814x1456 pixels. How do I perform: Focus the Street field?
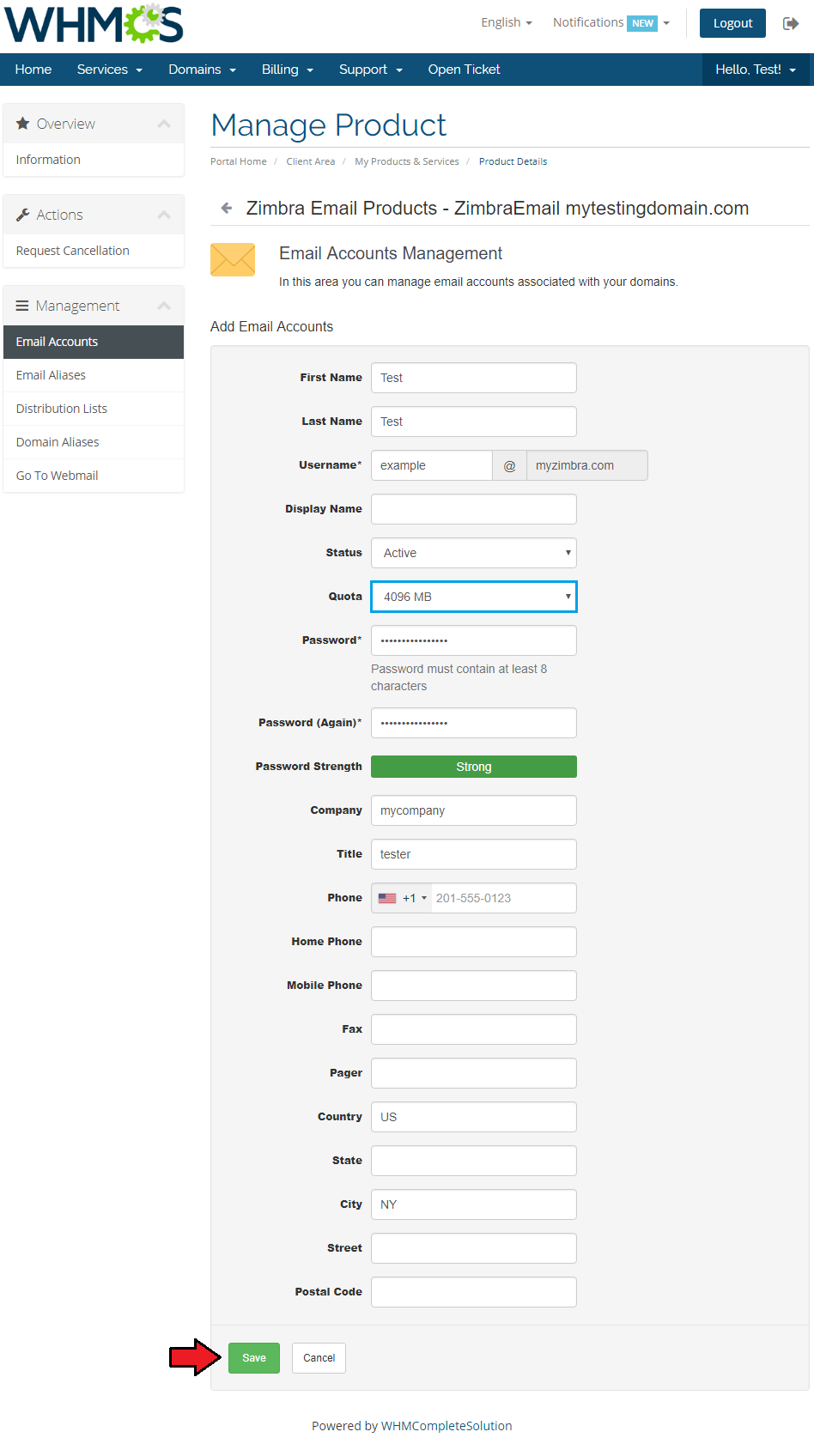point(474,1248)
